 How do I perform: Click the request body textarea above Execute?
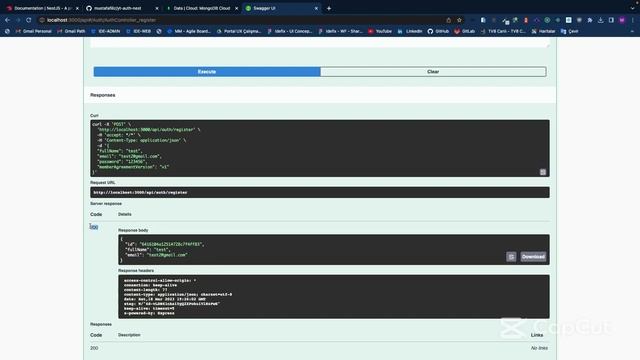point(320,42)
